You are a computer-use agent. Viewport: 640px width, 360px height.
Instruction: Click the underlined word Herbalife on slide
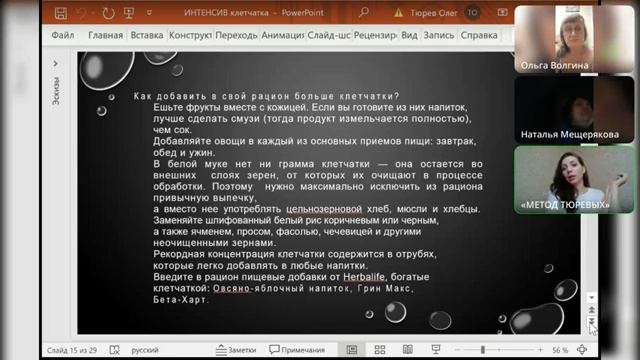(x=364, y=277)
